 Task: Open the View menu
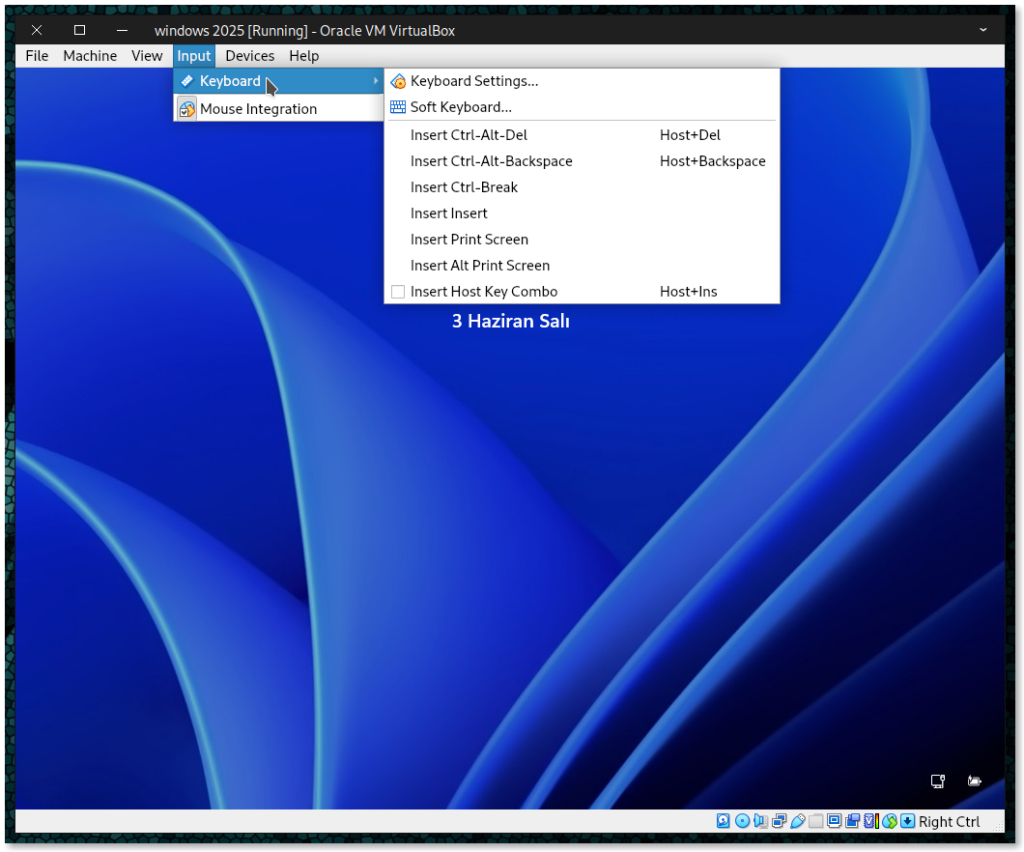click(147, 56)
